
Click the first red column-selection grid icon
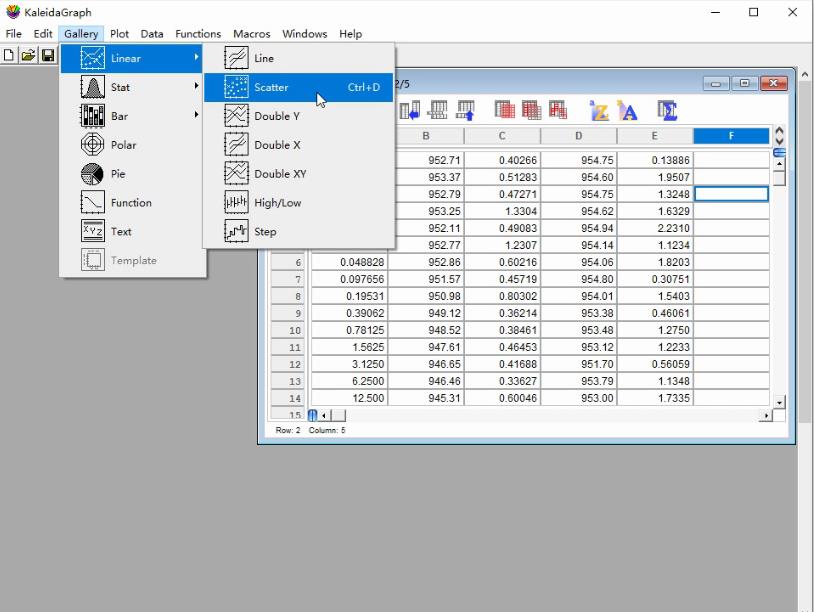(504, 110)
